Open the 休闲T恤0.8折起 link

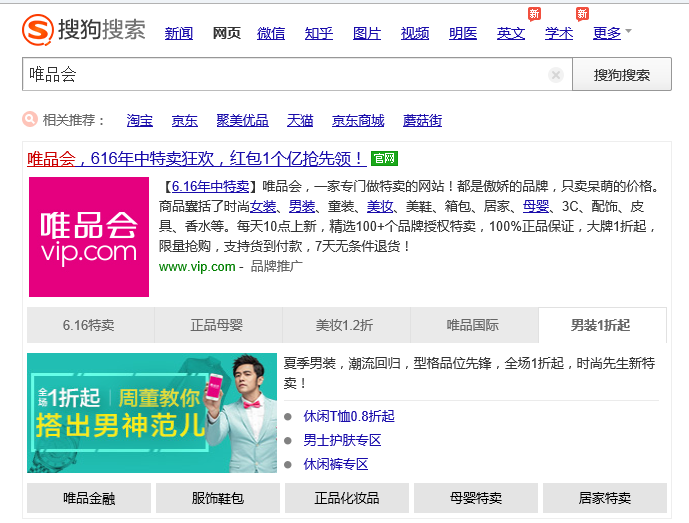349,416
